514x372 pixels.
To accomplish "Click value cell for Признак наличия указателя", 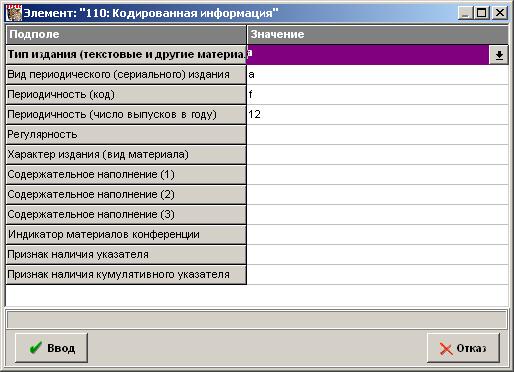I will pyautogui.click(x=377, y=255).
